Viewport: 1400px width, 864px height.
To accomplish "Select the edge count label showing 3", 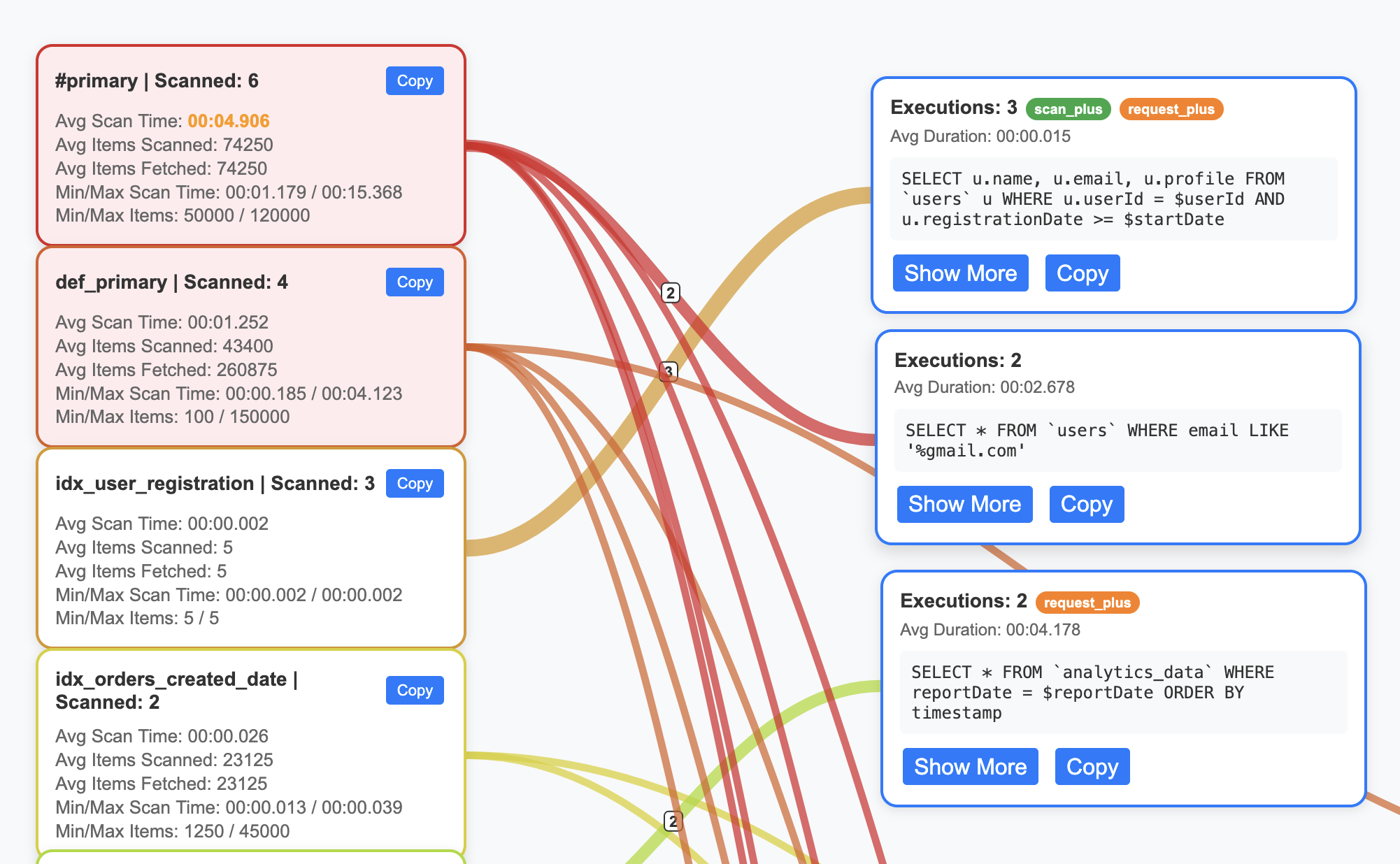I will pyautogui.click(x=668, y=372).
